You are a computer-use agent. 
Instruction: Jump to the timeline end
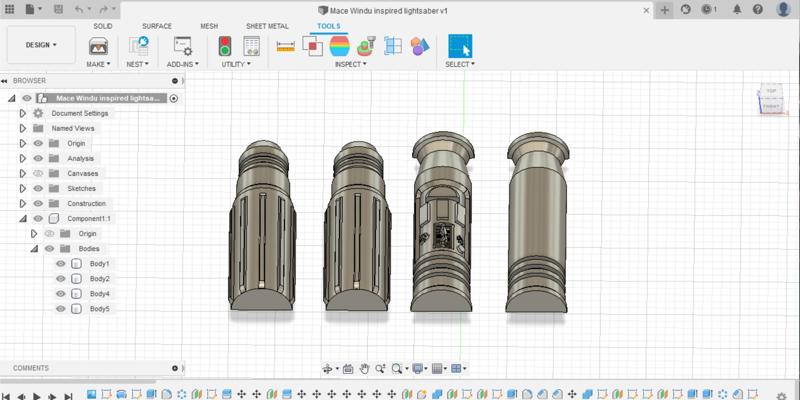[x=68, y=396]
